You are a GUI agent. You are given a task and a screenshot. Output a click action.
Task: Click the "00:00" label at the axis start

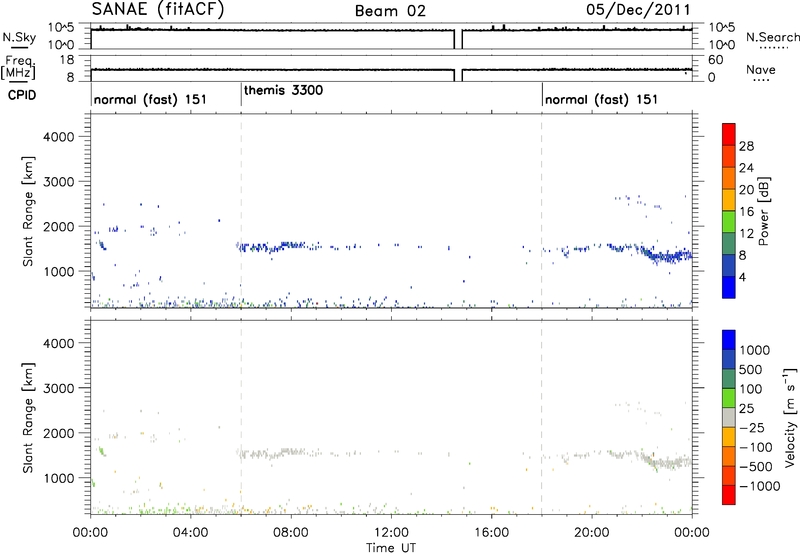pyautogui.click(x=90, y=533)
